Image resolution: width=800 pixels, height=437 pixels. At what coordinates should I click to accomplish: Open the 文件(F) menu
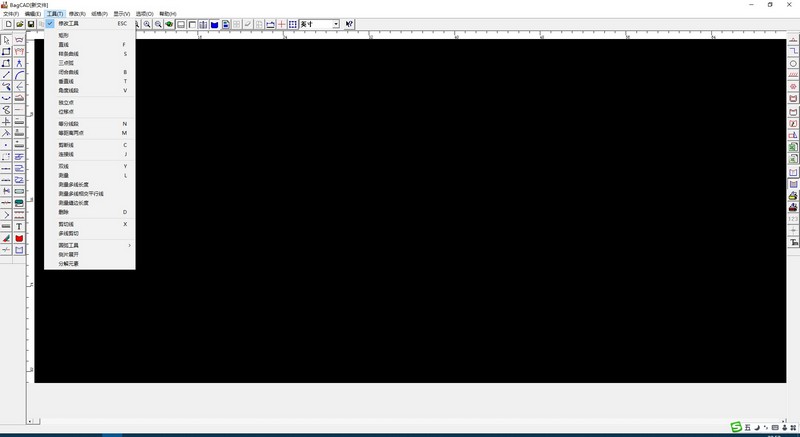coord(11,13)
